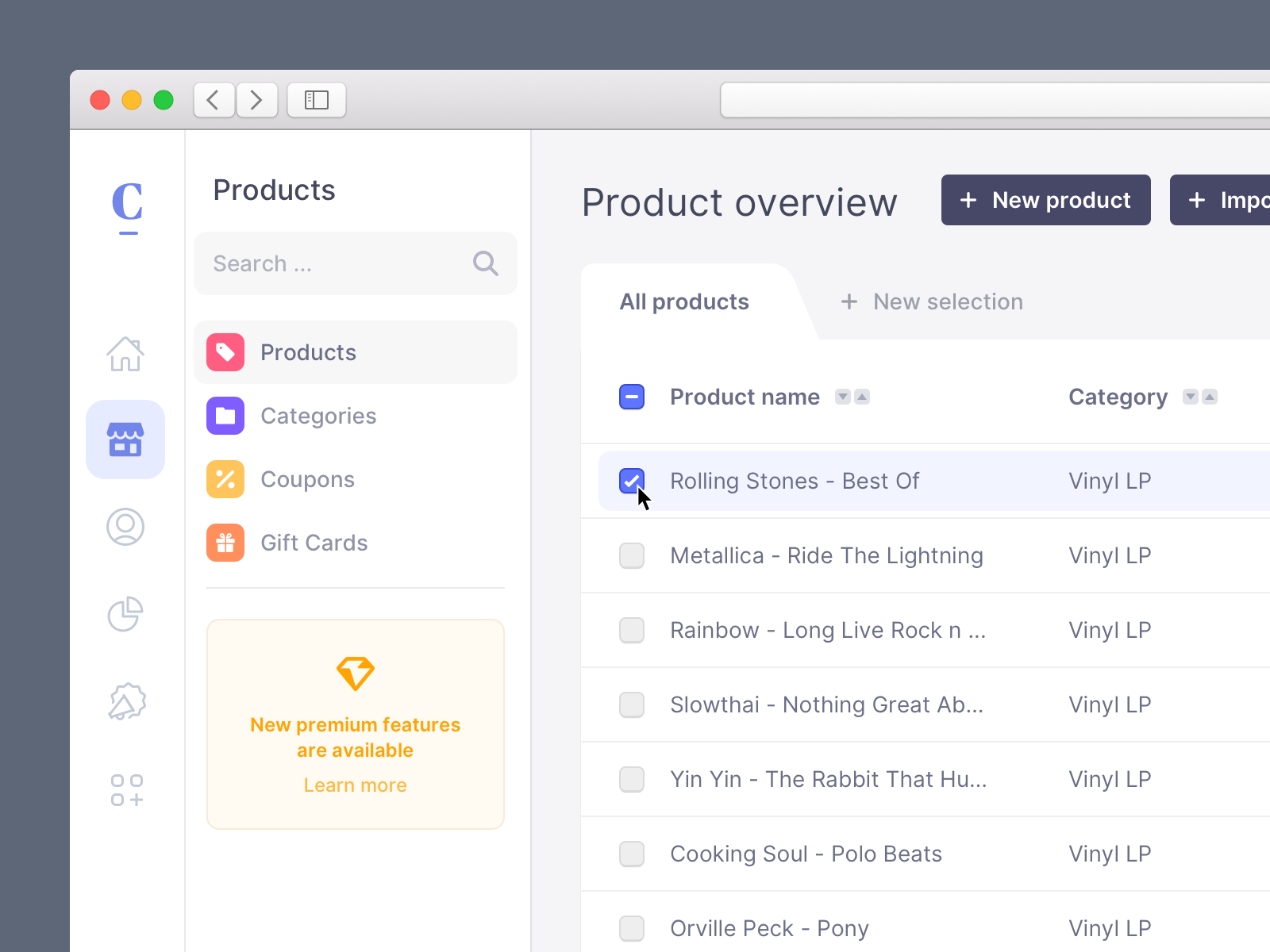Click Orville Peck - Pony name
This screenshot has height=952, width=1270.
769,928
